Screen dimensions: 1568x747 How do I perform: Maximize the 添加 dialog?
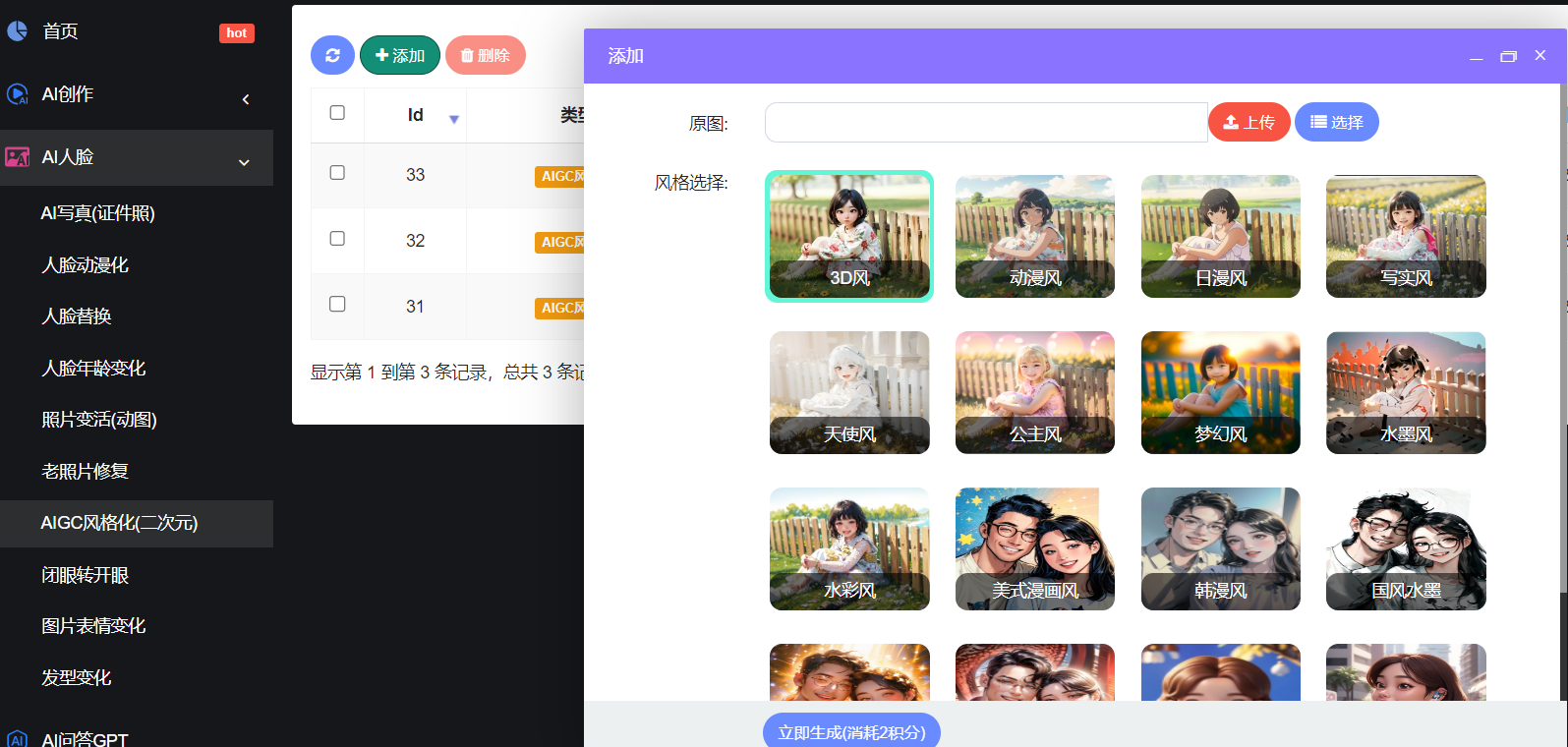click(1508, 56)
